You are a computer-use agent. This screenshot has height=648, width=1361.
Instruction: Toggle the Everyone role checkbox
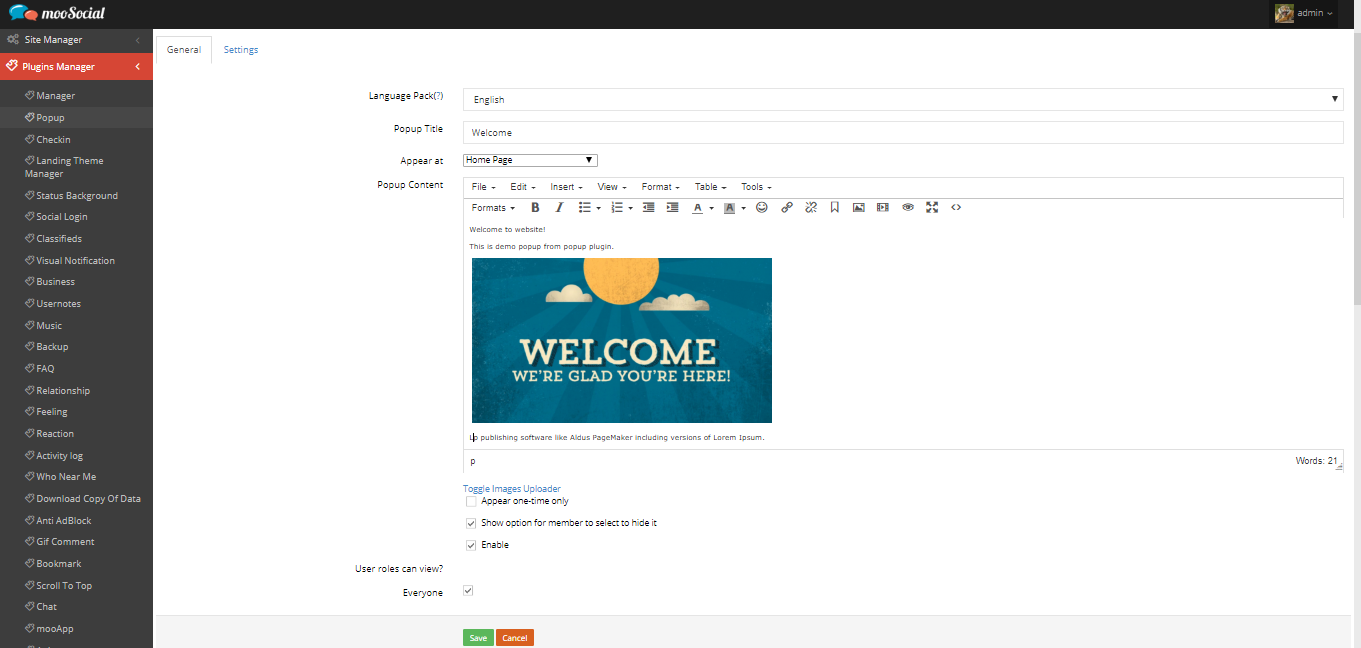coord(468,591)
